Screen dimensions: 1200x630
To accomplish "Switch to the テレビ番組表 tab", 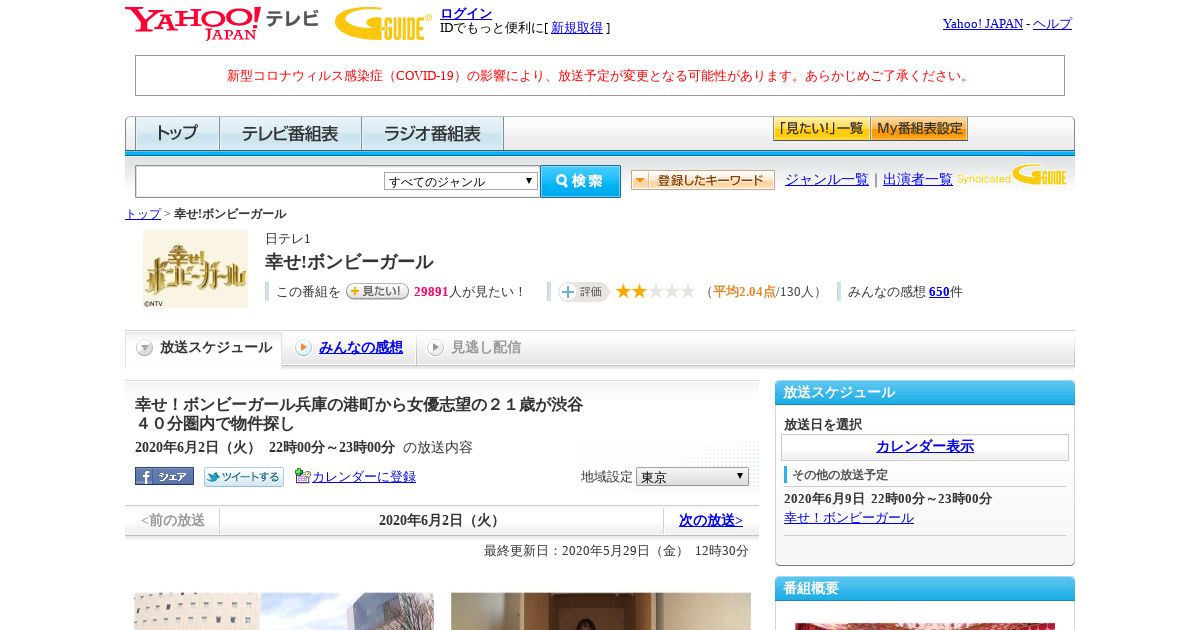I will pyautogui.click(x=290, y=133).
